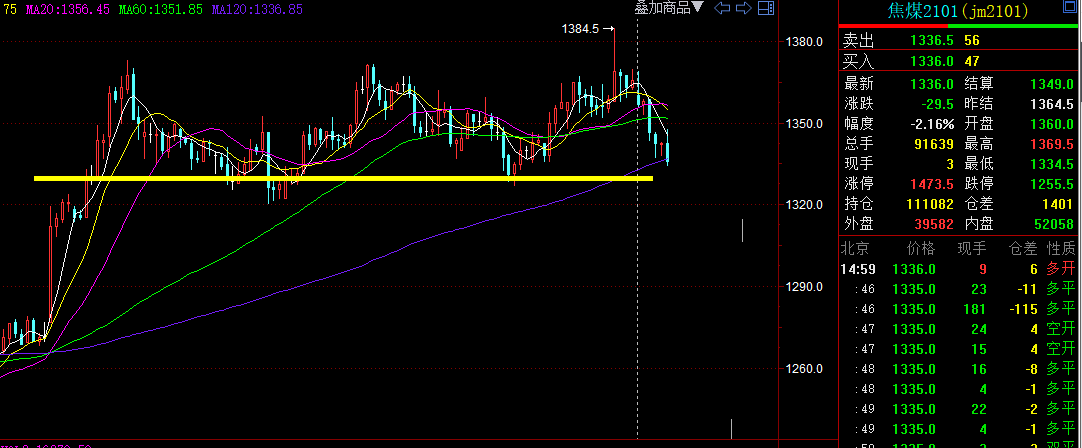1082x448 pixels.
Task: Click the 最新 latest price value
Action: 932,84
